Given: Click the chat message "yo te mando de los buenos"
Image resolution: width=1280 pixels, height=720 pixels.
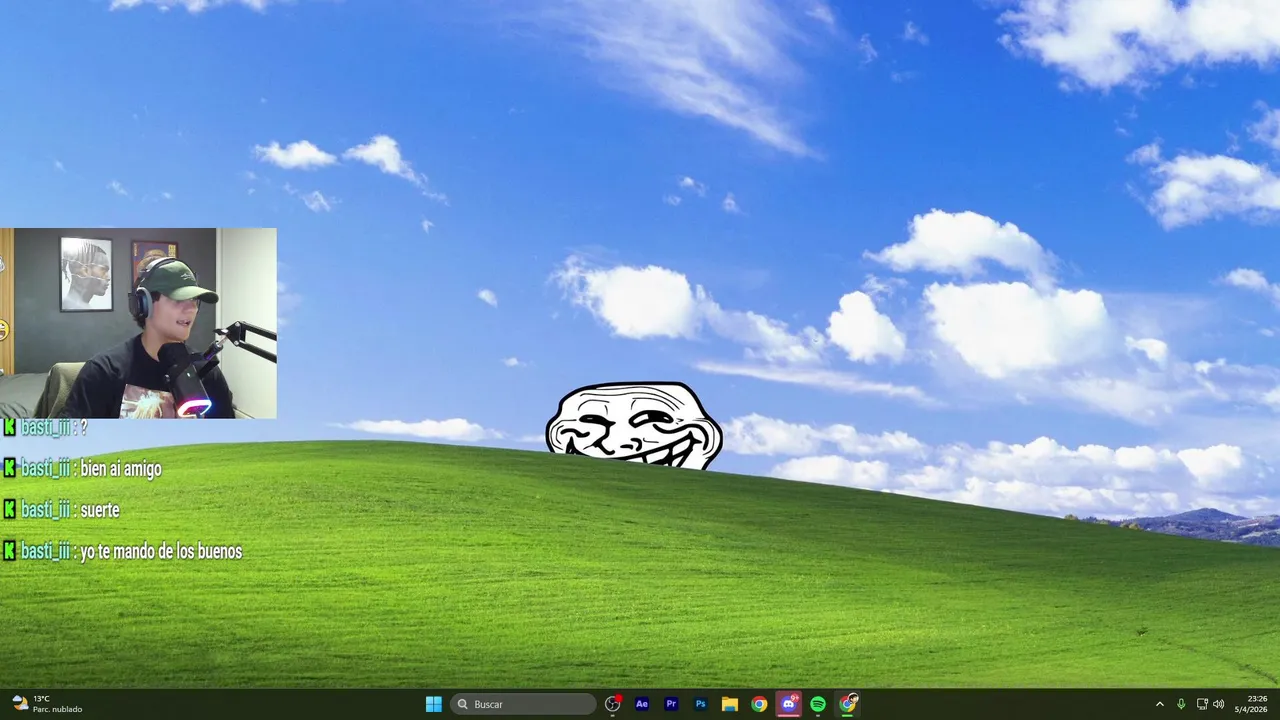Looking at the screenshot, I should tap(161, 551).
